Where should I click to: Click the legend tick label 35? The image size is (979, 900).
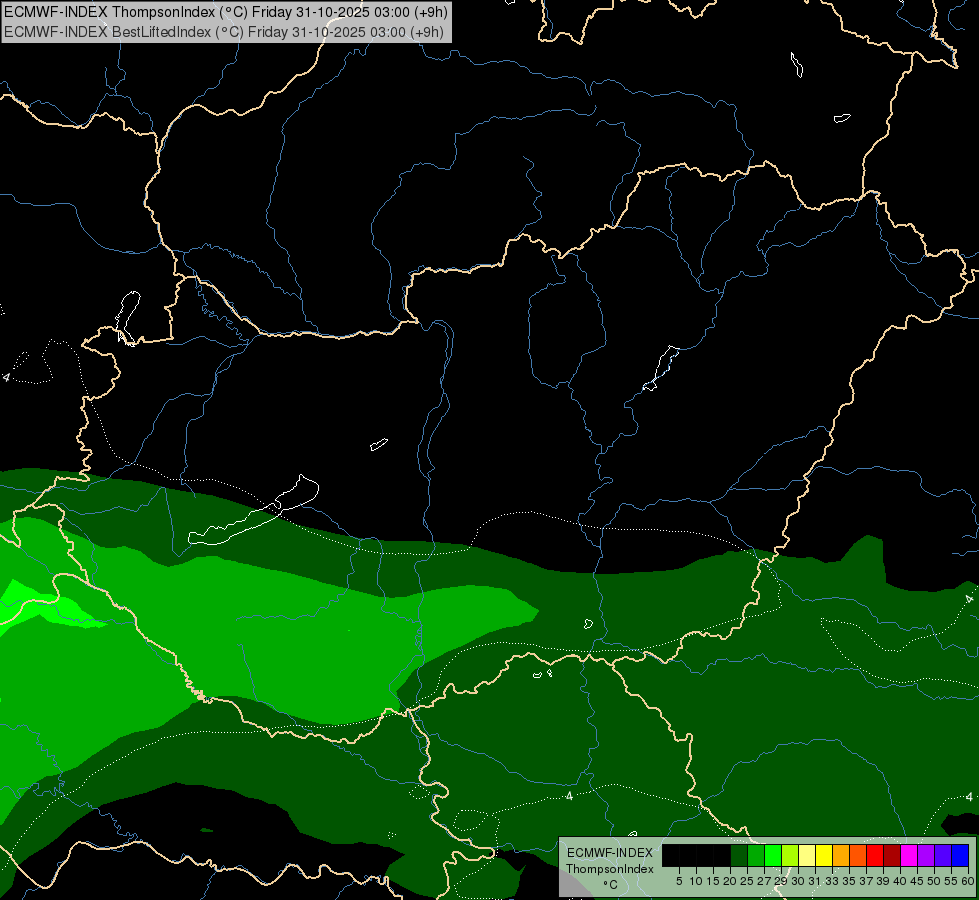coord(849,881)
